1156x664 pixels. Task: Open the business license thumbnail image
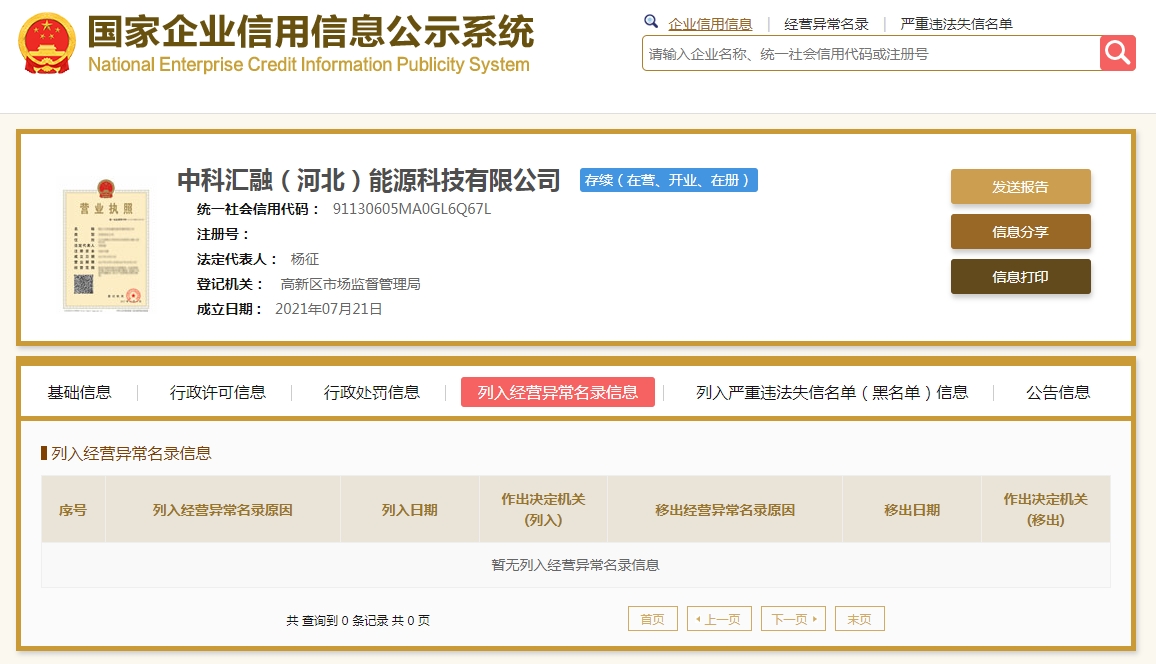(x=106, y=246)
